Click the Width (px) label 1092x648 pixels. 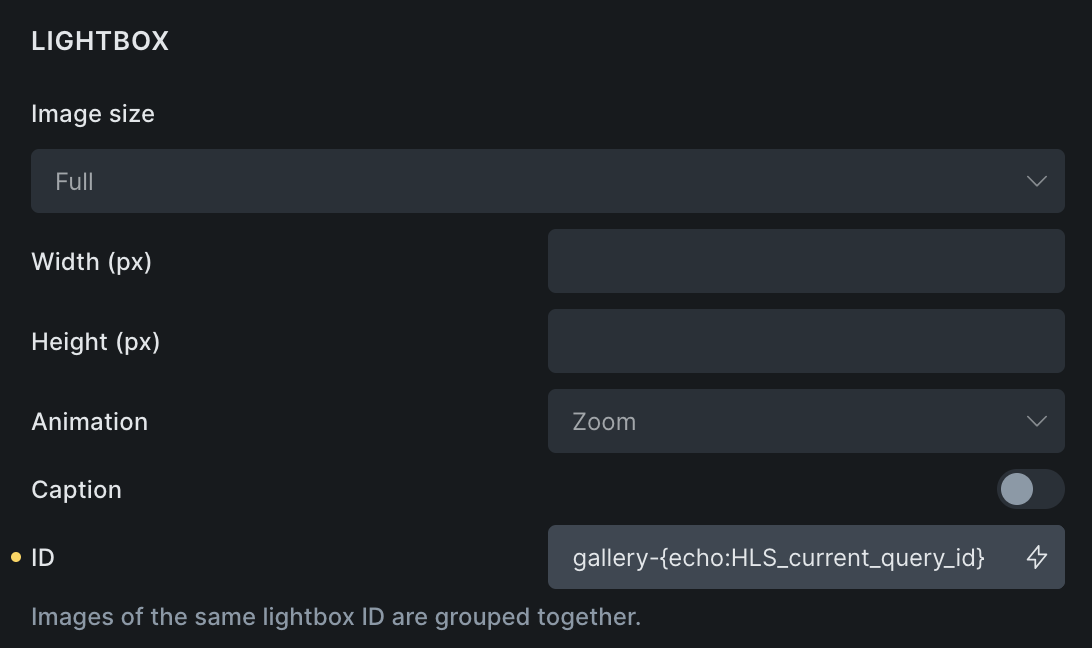pyautogui.click(x=91, y=261)
